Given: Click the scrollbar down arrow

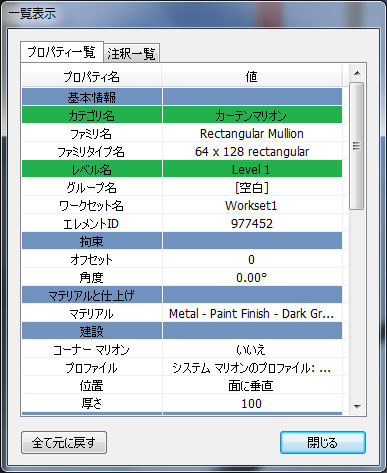Looking at the screenshot, I should point(357,406).
